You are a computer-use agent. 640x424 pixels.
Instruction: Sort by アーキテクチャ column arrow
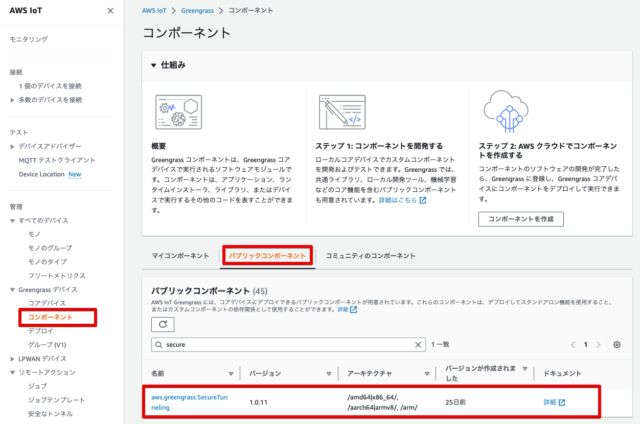[x=427, y=374]
